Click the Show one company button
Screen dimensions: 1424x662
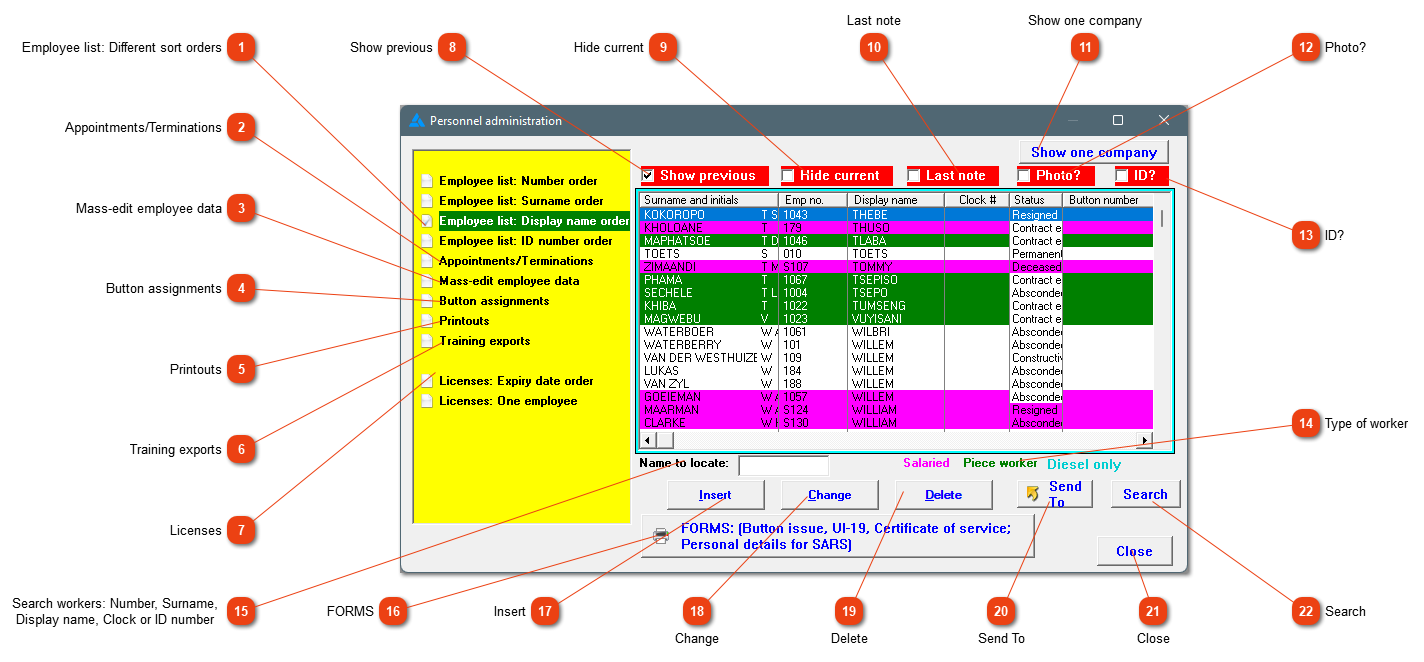(1094, 152)
